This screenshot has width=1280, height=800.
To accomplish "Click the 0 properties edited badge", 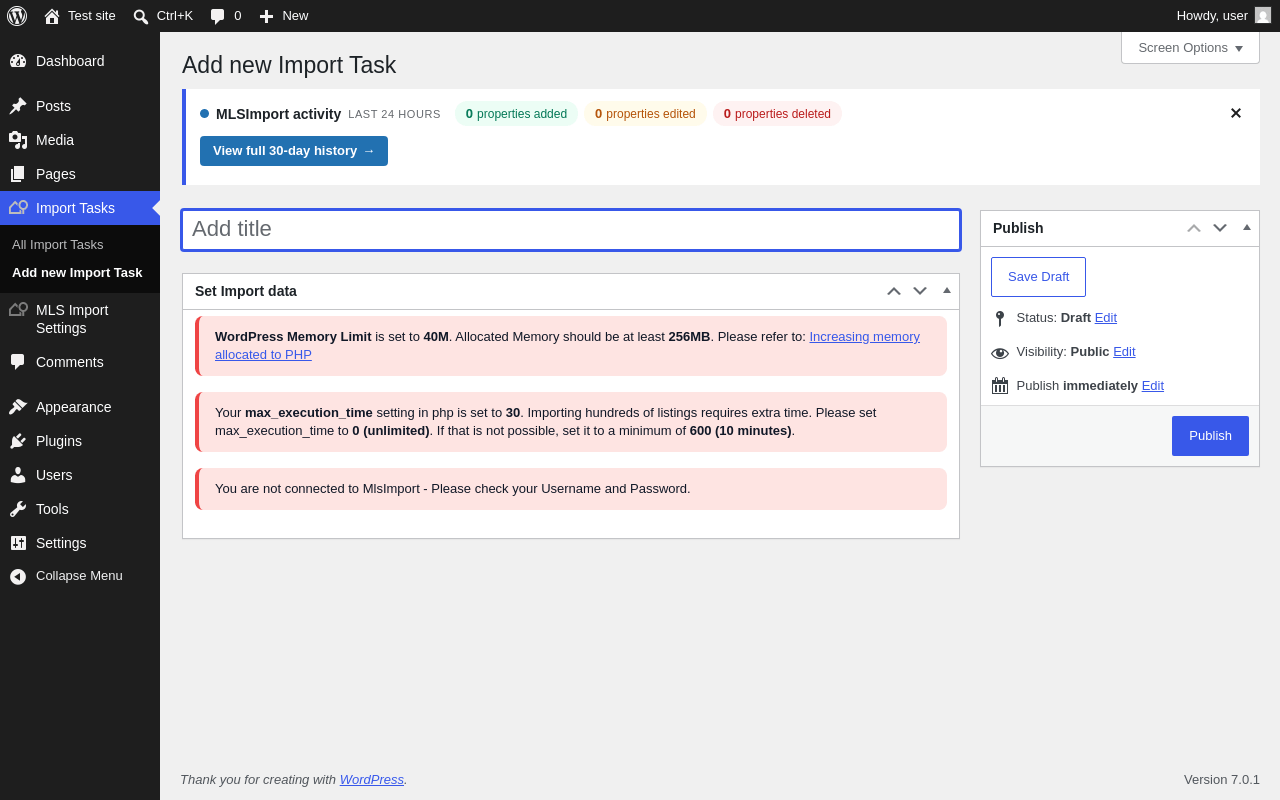I will click(645, 114).
